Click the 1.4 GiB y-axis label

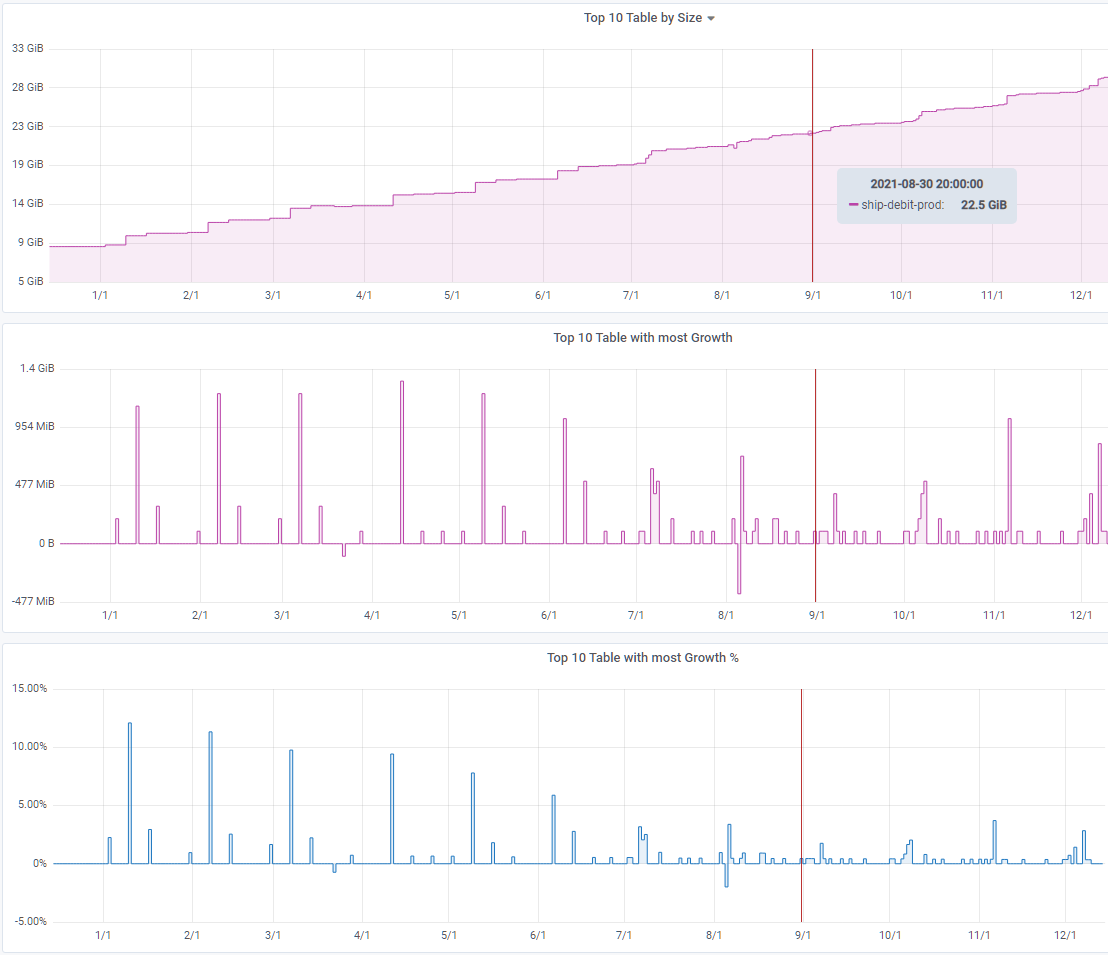pos(37,368)
